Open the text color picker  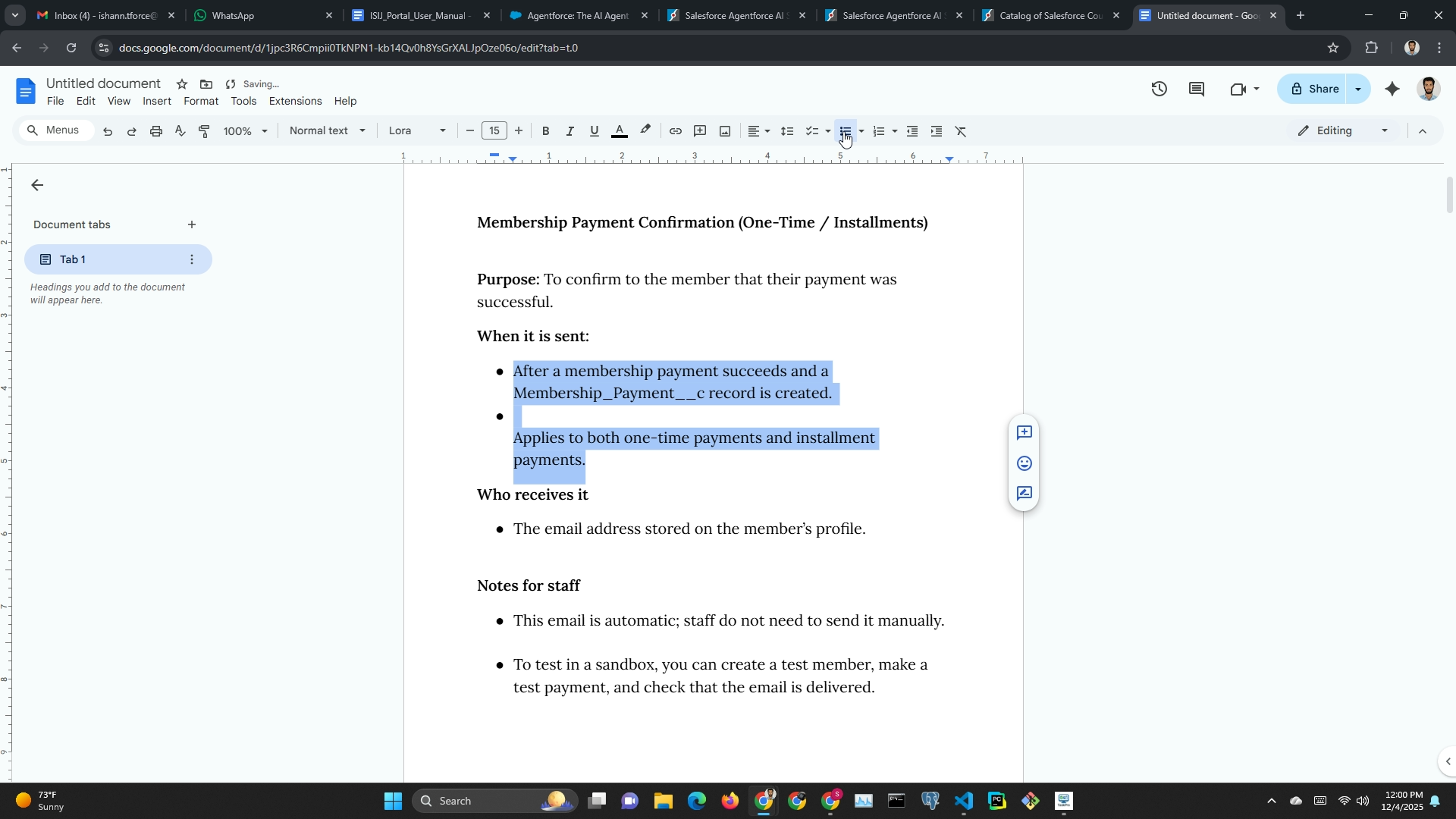pos(620,131)
